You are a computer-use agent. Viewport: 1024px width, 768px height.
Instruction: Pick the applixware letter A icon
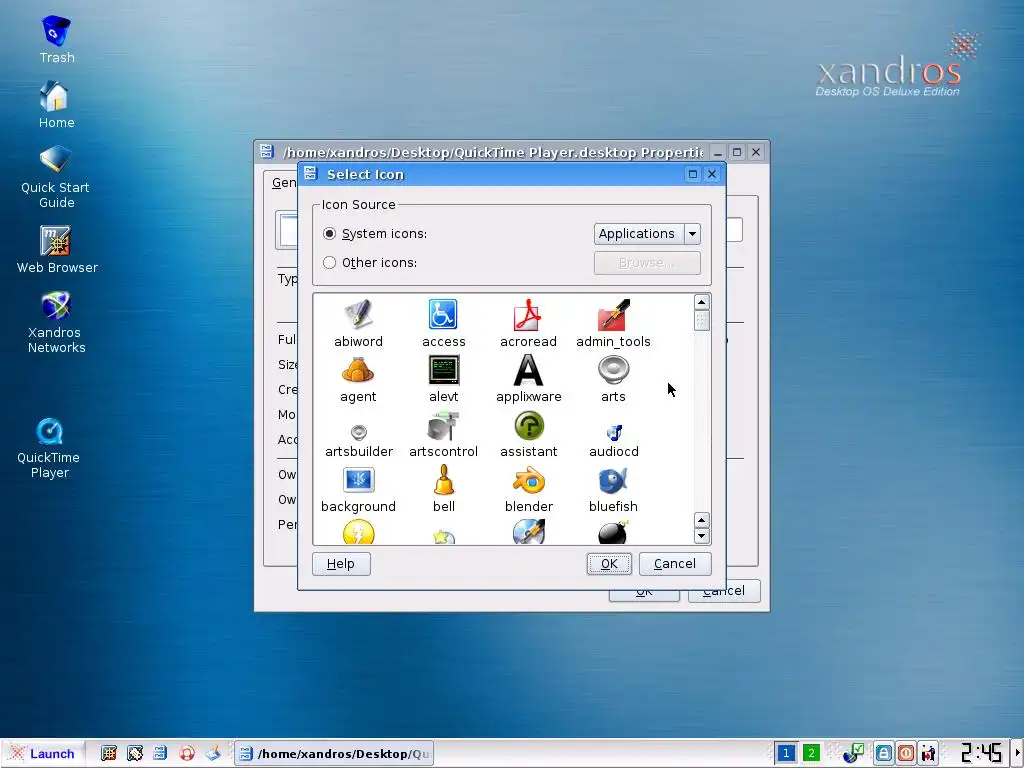click(528, 370)
